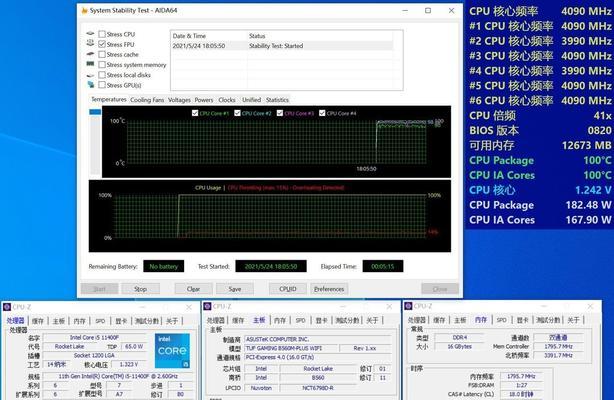Image resolution: width=614 pixels, height=400 pixels.
Task: Click the right CPU-Z window title icon
Action: tap(408, 306)
